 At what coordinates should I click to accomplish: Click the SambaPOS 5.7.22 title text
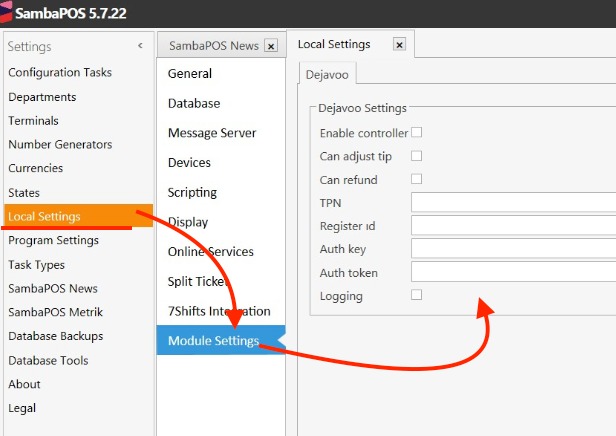click(71, 13)
